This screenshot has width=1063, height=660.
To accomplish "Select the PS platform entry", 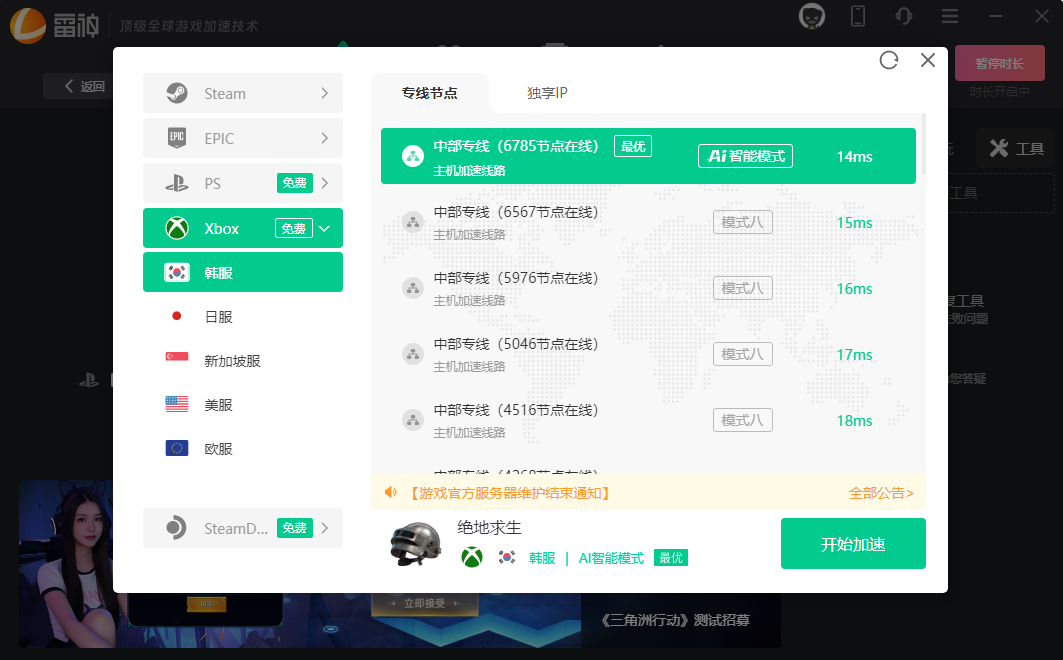I will click(x=243, y=183).
